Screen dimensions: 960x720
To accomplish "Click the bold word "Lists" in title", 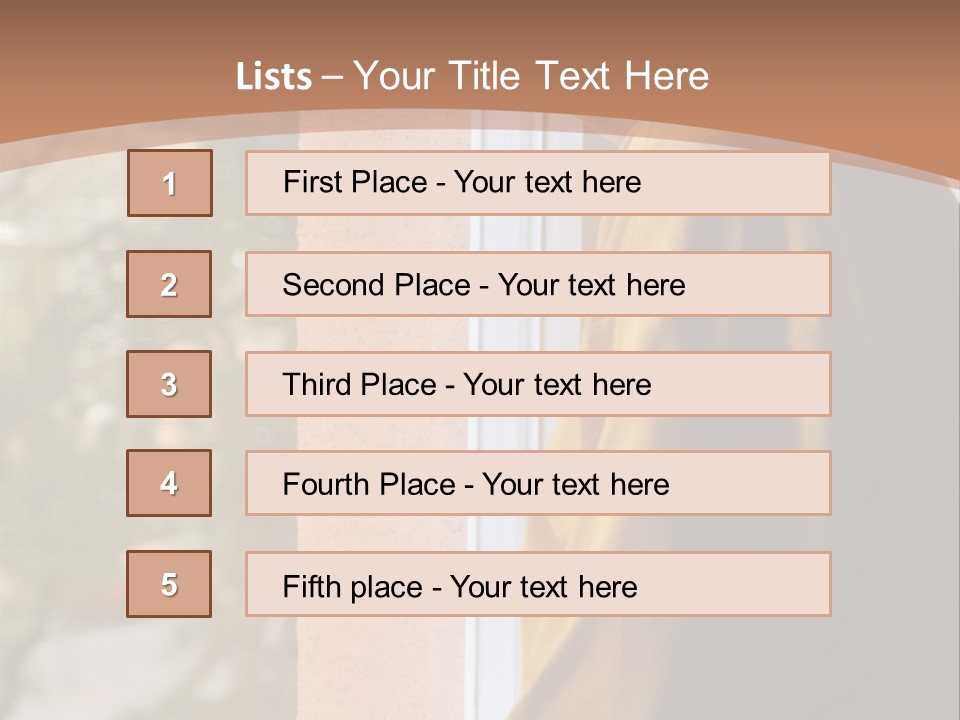I will (x=274, y=77).
